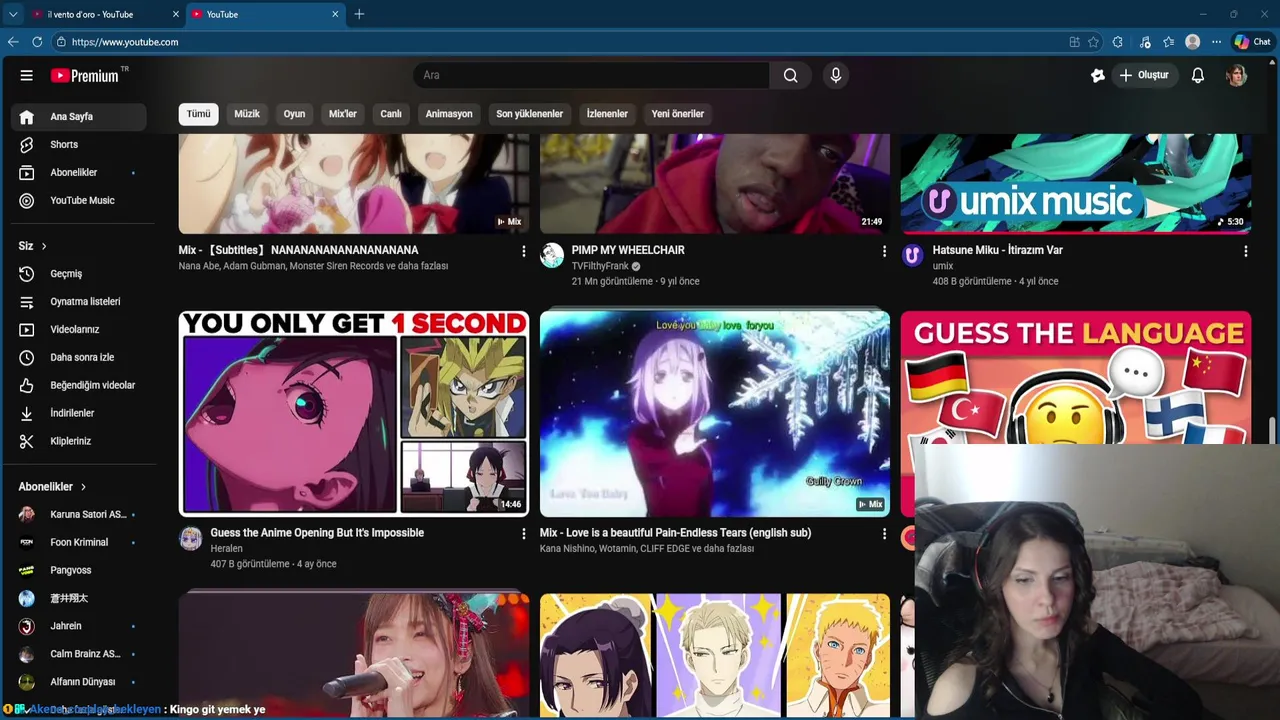This screenshot has height=720, width=1280.
Task: Open Hatsune Miku - İtirazım Var title
Action: click(997, 250)
